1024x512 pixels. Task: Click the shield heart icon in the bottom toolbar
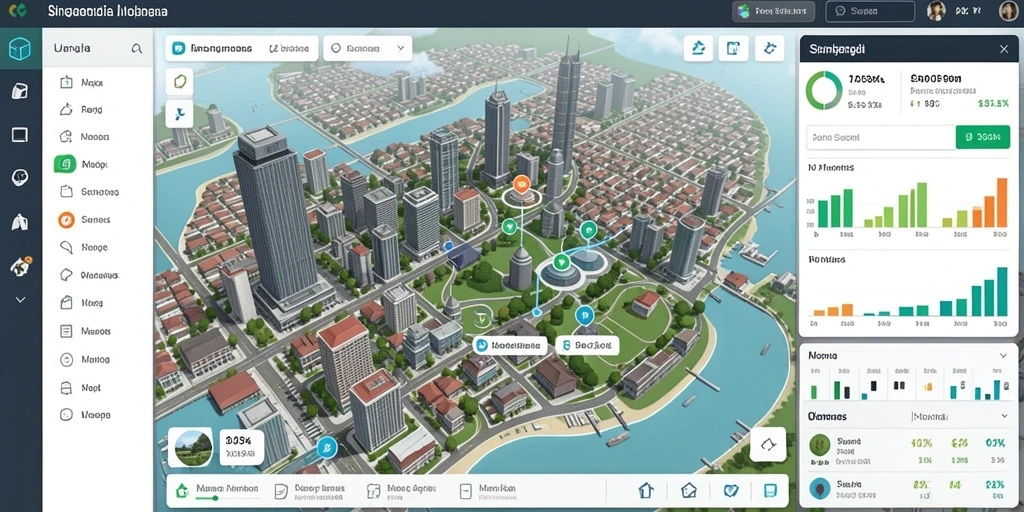coord(731,490)
